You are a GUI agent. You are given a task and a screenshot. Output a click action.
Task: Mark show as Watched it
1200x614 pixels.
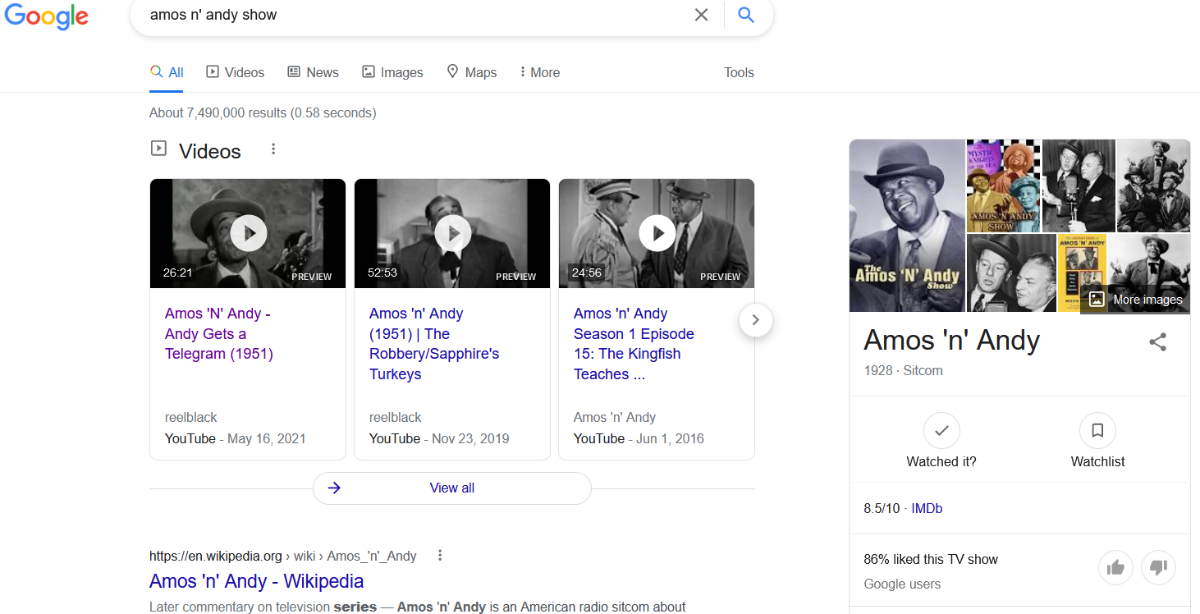(x=941, y=431)
